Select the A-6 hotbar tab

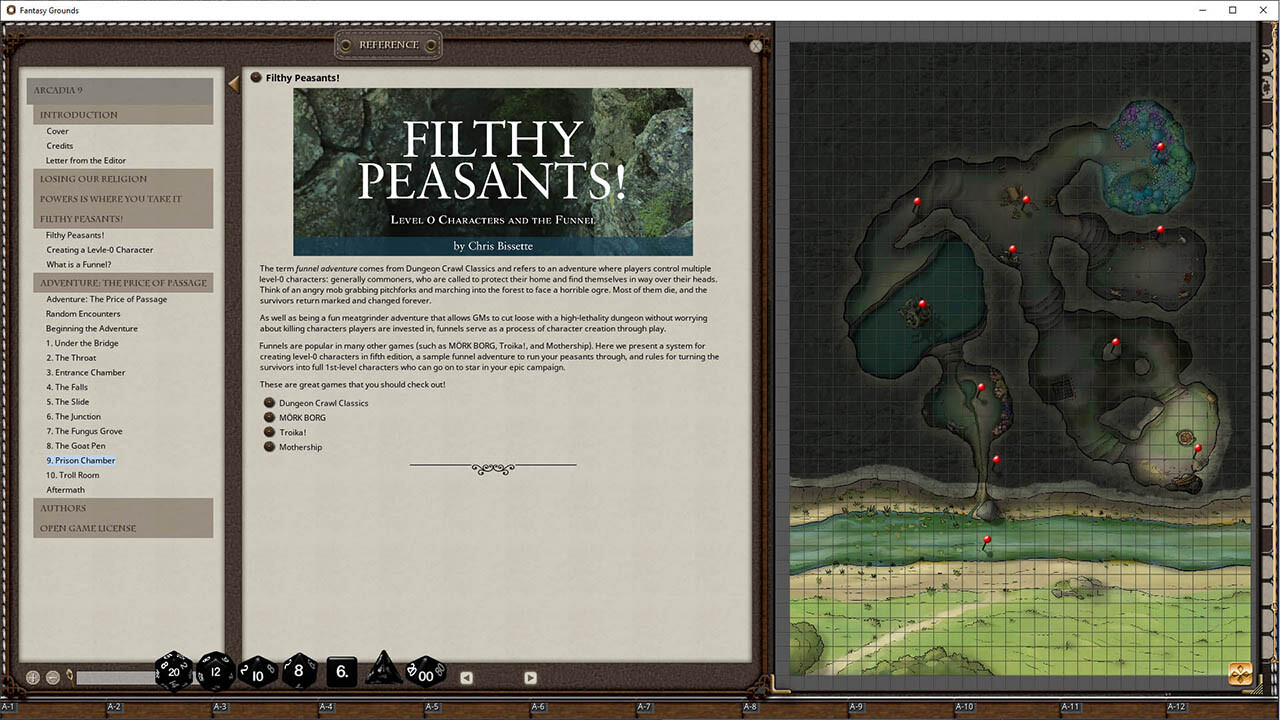(x=537, y=705)
